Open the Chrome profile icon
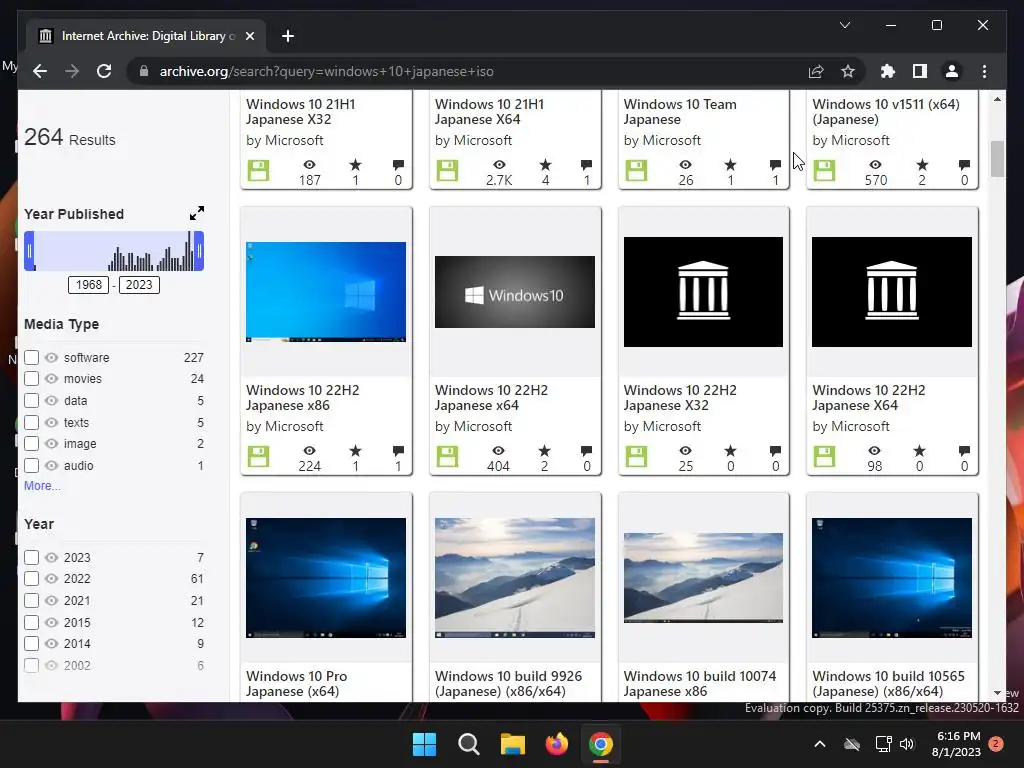Viewport: 1024px width, 768px height. tap(952, 71)
